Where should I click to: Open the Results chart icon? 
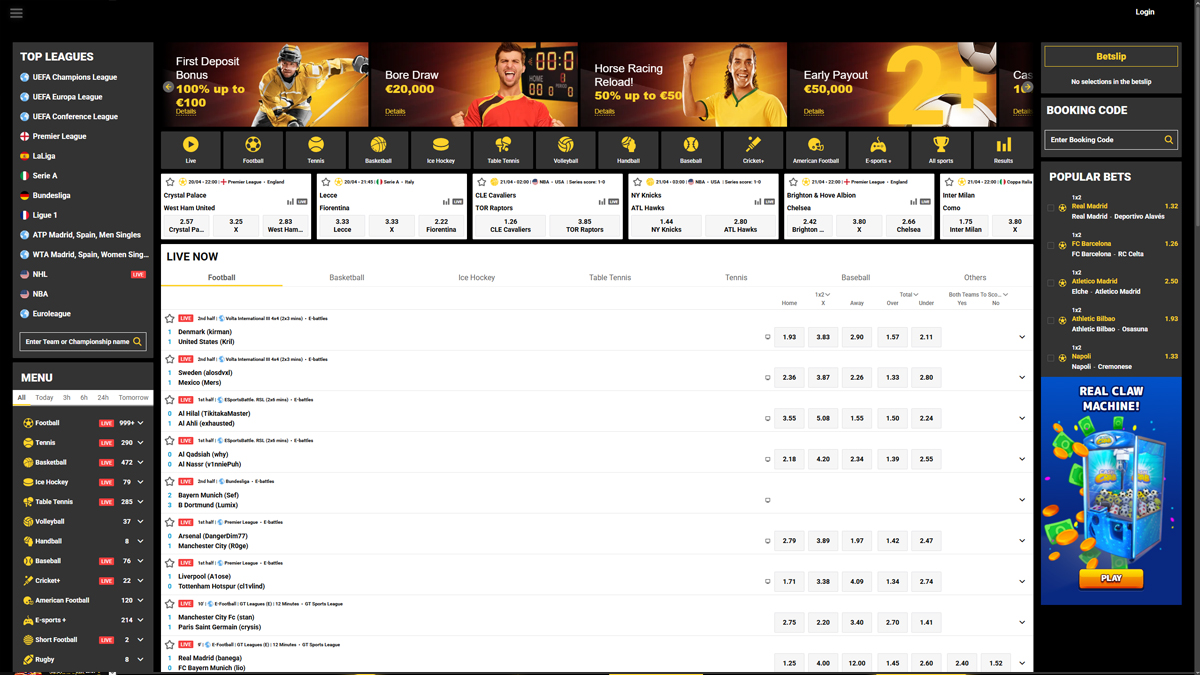1003,145
